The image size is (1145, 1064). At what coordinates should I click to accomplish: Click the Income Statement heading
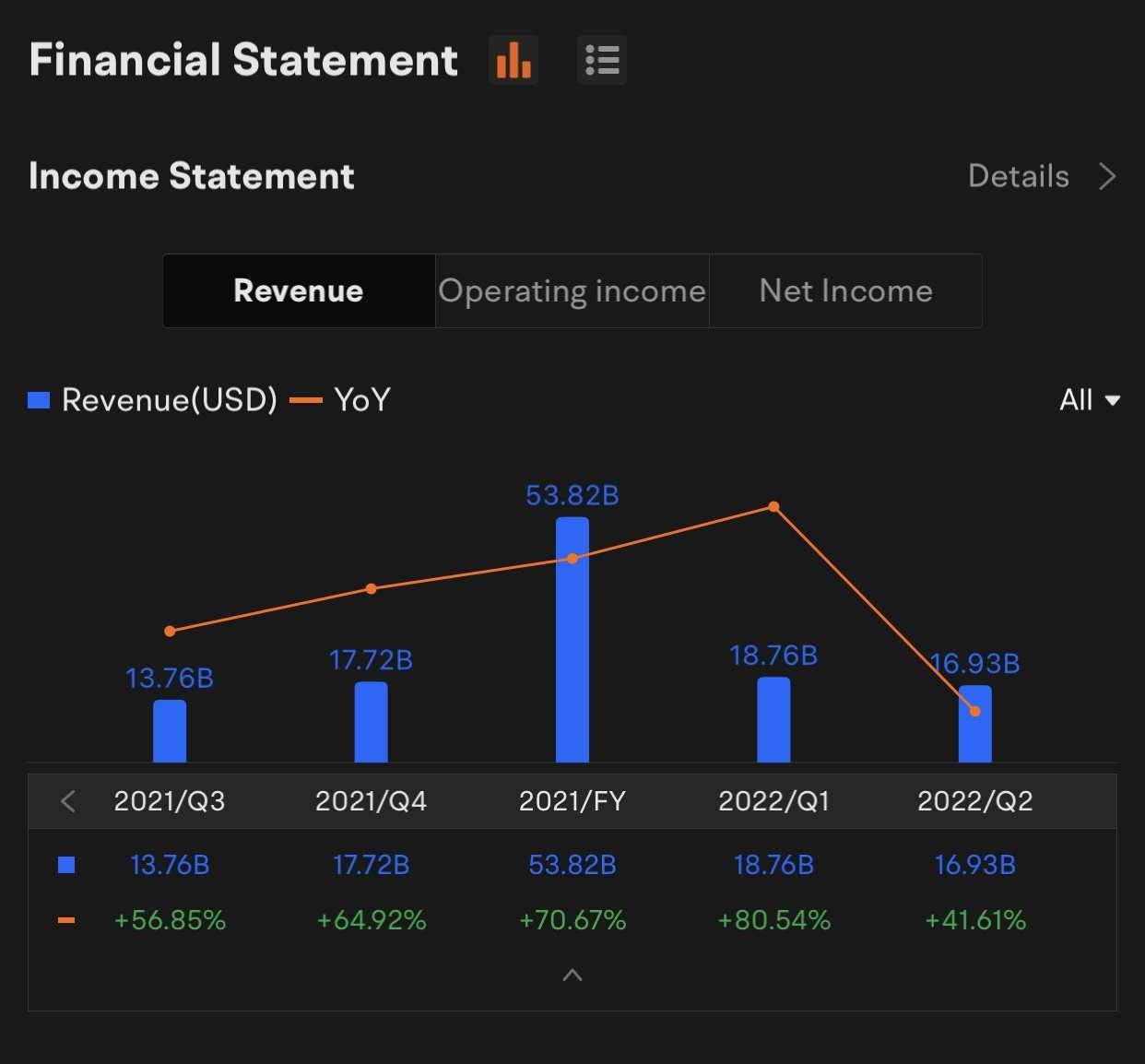click(x=192, y=176)
